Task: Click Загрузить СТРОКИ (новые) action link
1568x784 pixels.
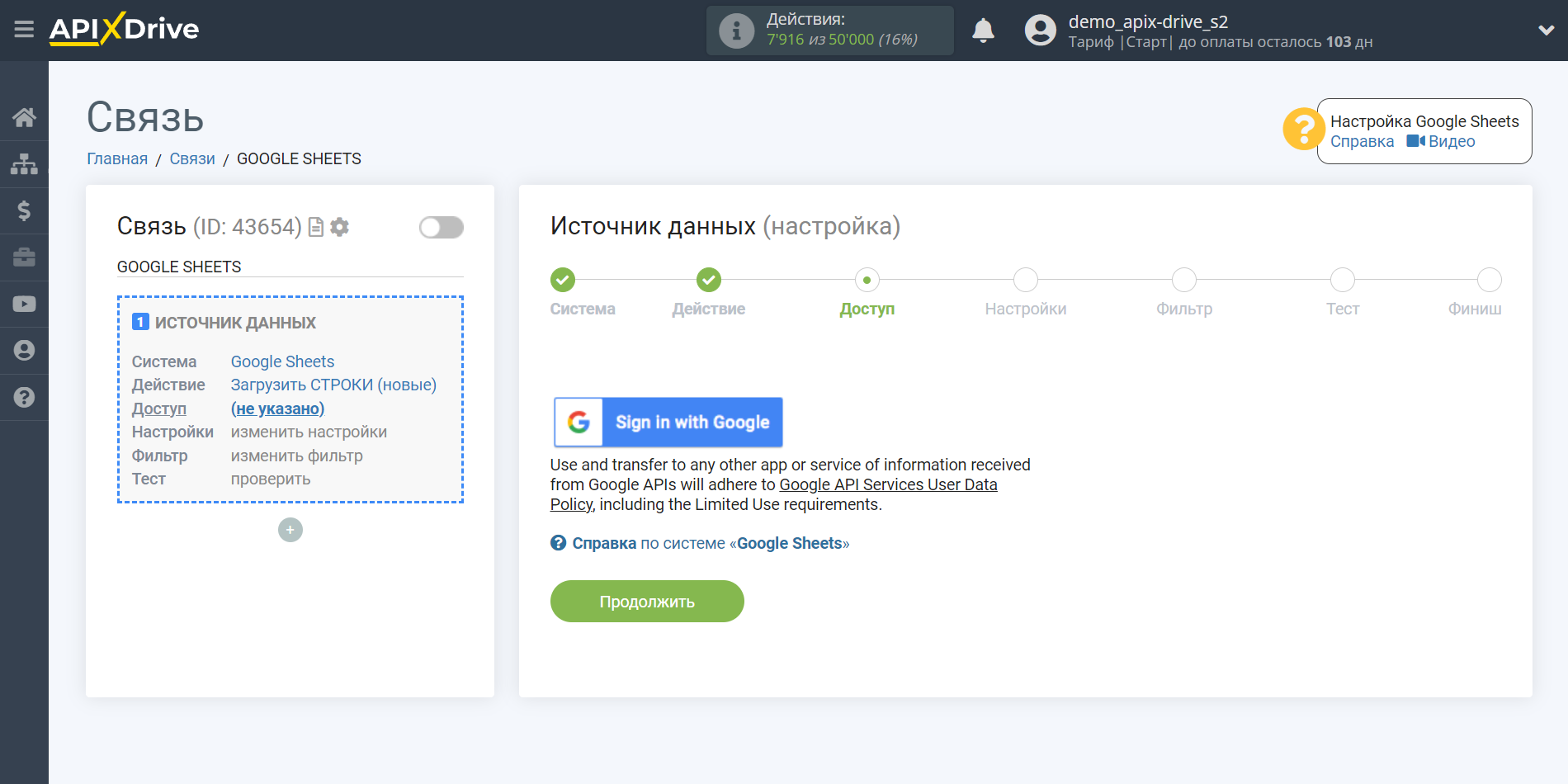Action: [333, 385]
